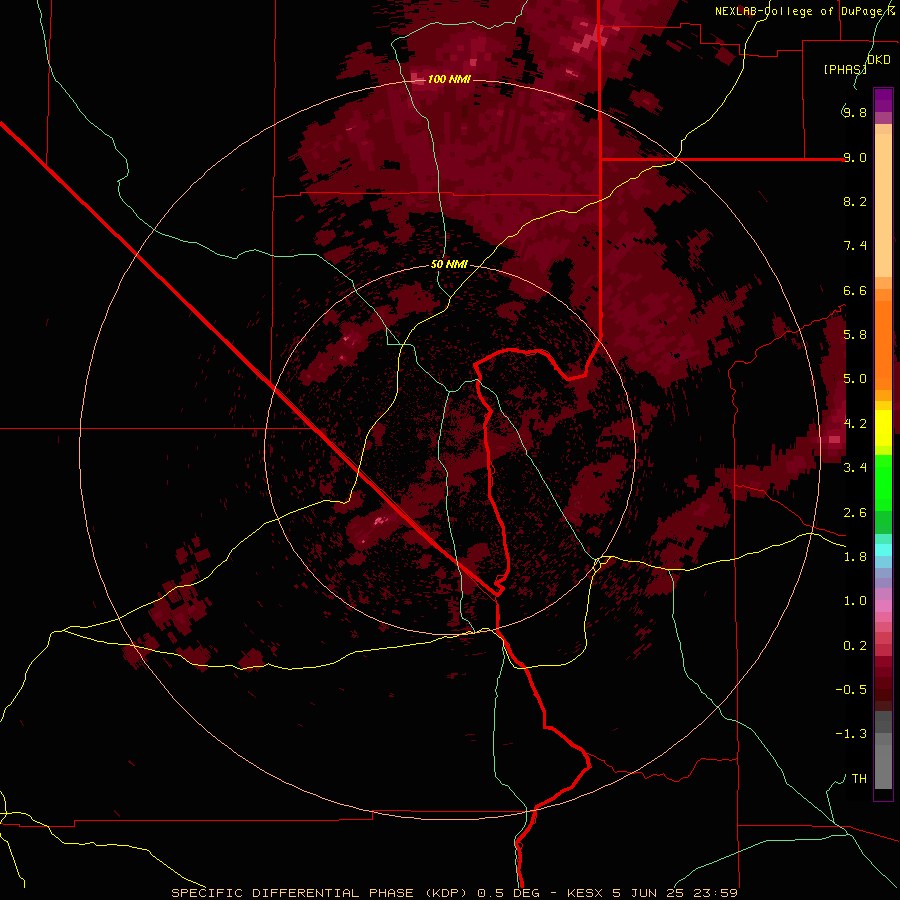Viewport: 900px width, 900px height.
Task: Click the "1.0" value on color scale
Action: pos(855,601)
